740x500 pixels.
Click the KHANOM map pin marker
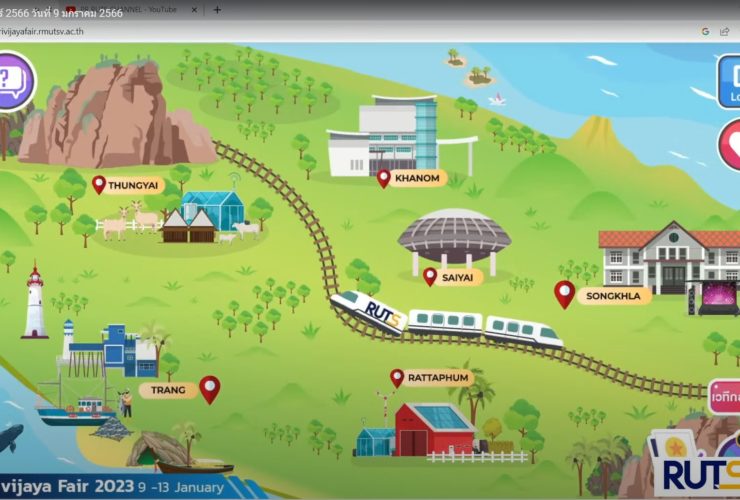(384, 178)
